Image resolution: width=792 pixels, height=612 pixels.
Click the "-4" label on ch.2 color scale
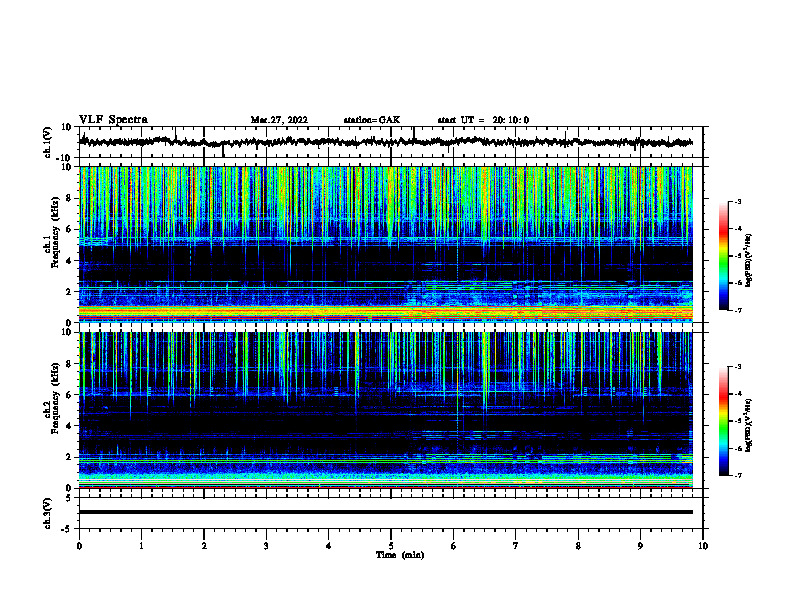[x=738, y=394]
